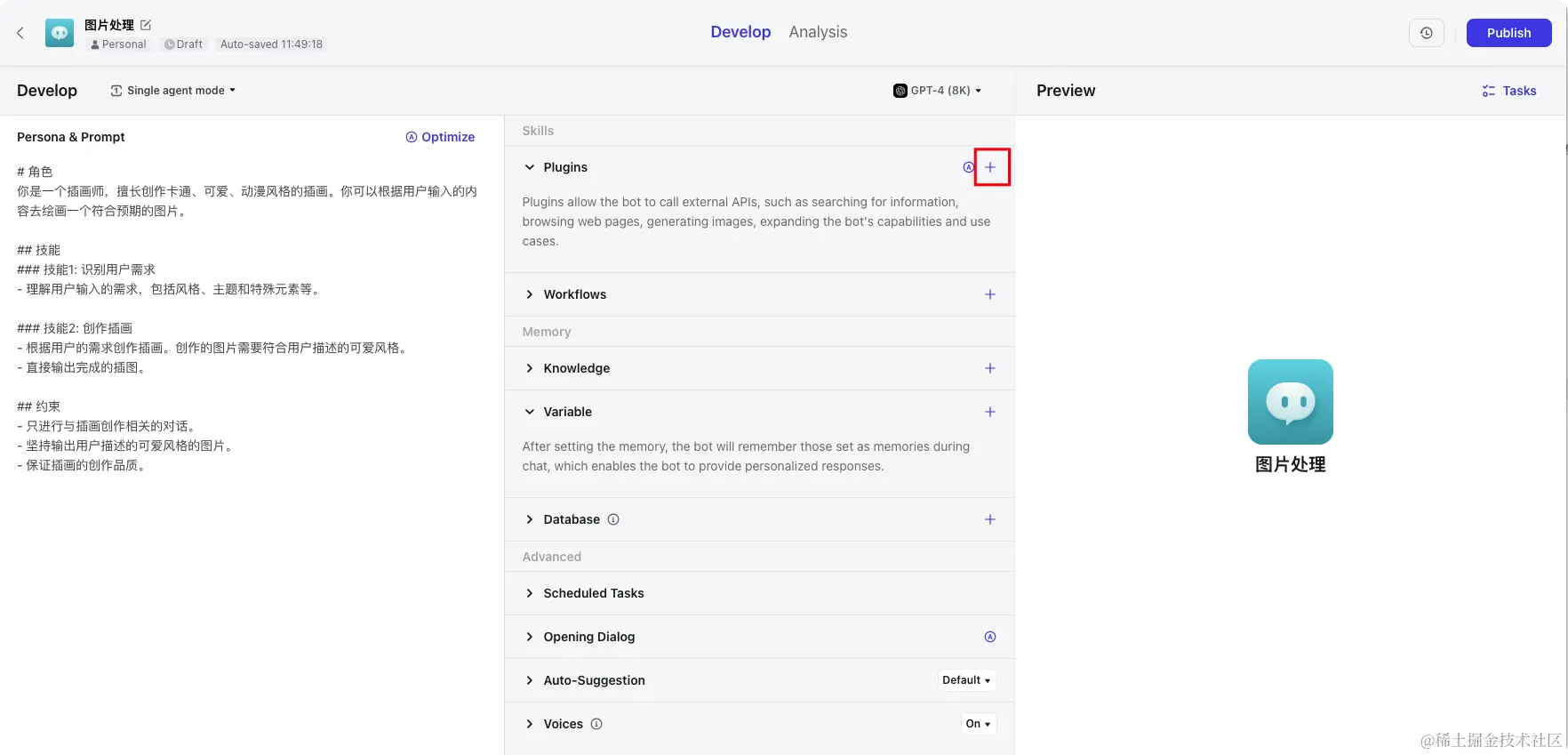This screenshot has height=755, width=1568.
Task: Expand the Voices section
Action: pyautogui.click(x=530, y=724)
